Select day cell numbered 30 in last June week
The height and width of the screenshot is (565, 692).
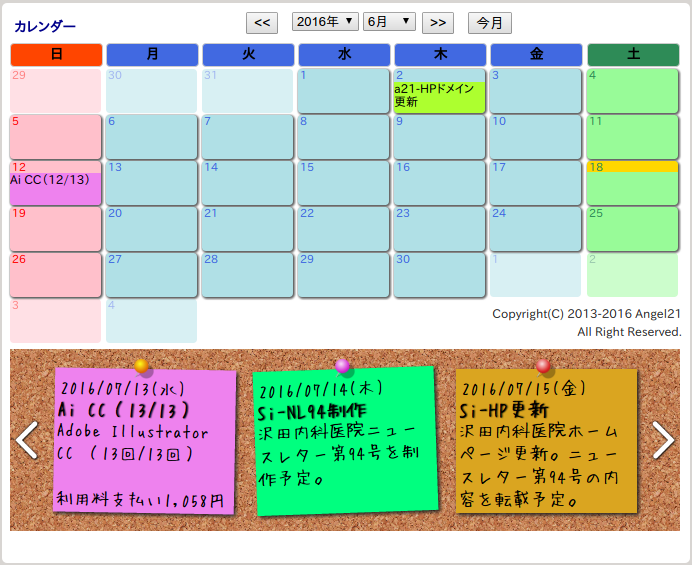[440, 275]
